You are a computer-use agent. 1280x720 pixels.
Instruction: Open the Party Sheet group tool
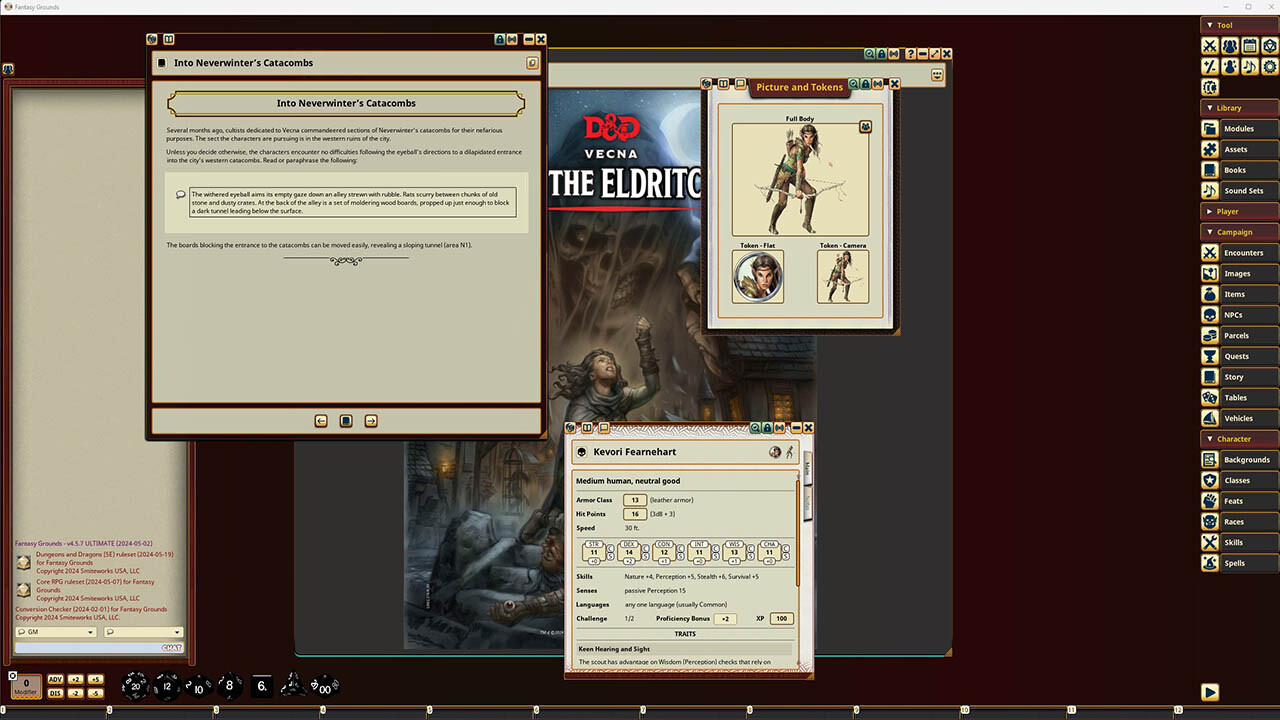click(x=1230, y=45)
